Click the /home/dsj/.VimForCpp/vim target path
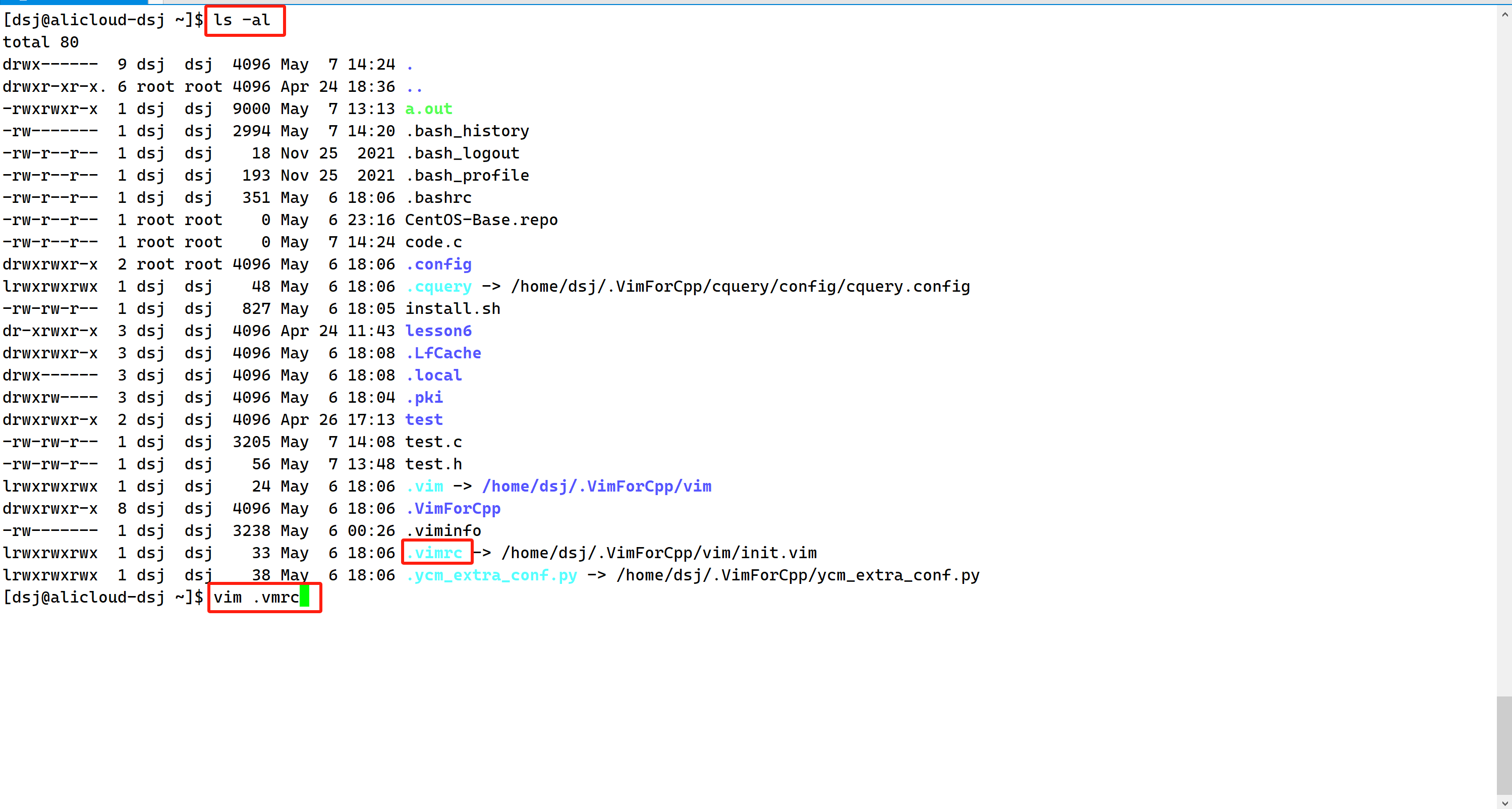 (596, 486)
